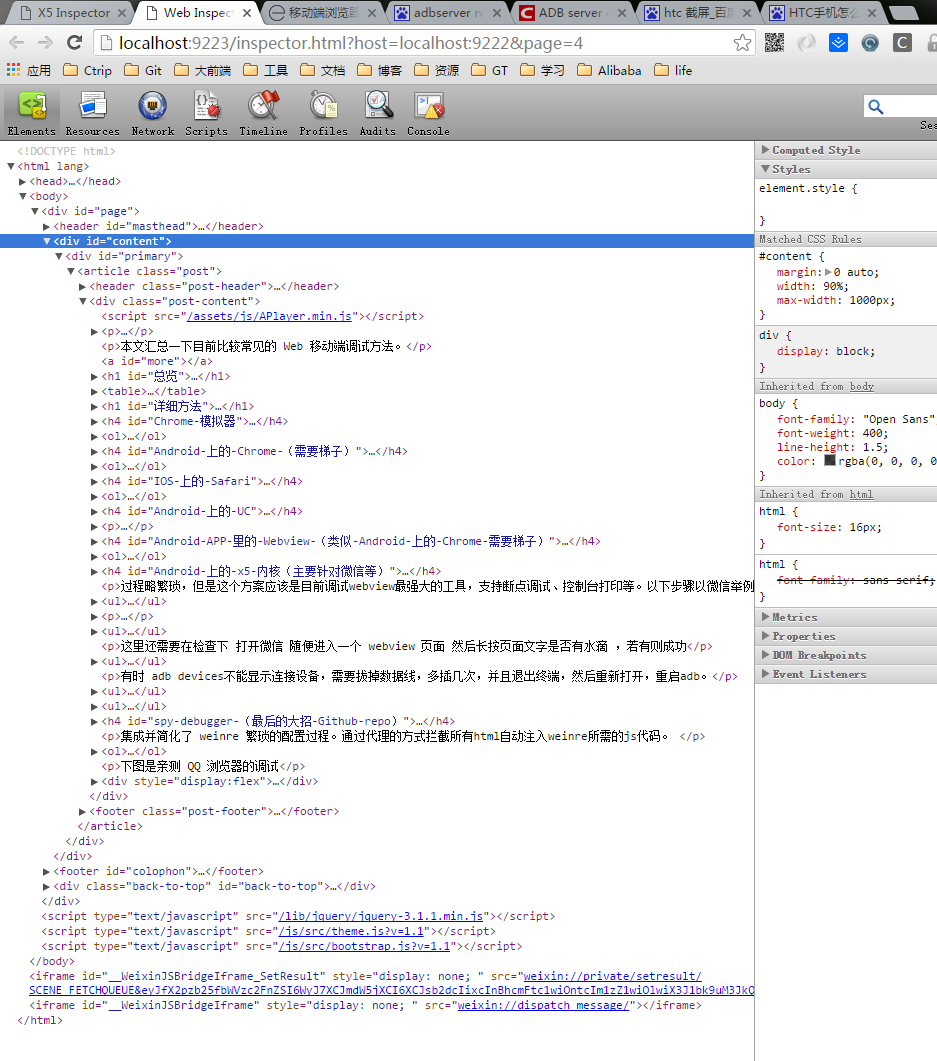The width and height of the screenshot is (937, 1061).
Task: Click the body color rgba swatch
Action: coord(829,461)
